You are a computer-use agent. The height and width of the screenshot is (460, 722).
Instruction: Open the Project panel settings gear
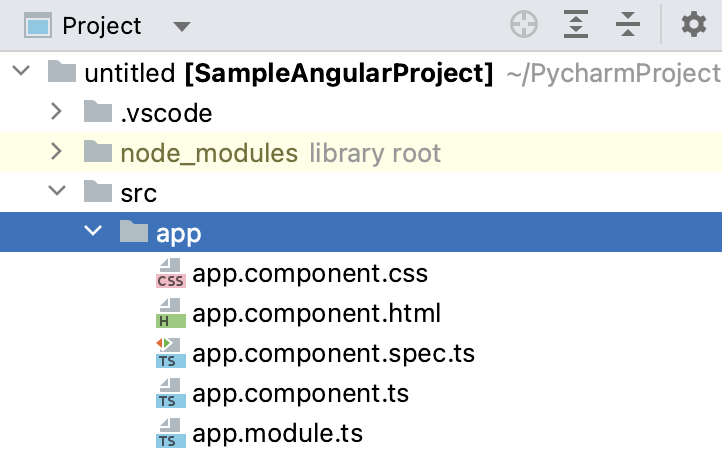pos(694,25)
